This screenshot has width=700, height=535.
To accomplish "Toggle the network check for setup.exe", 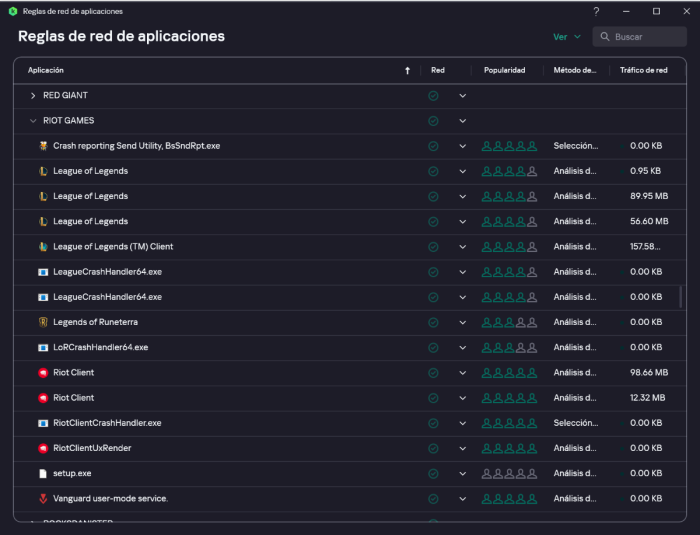I will [433, 474].
